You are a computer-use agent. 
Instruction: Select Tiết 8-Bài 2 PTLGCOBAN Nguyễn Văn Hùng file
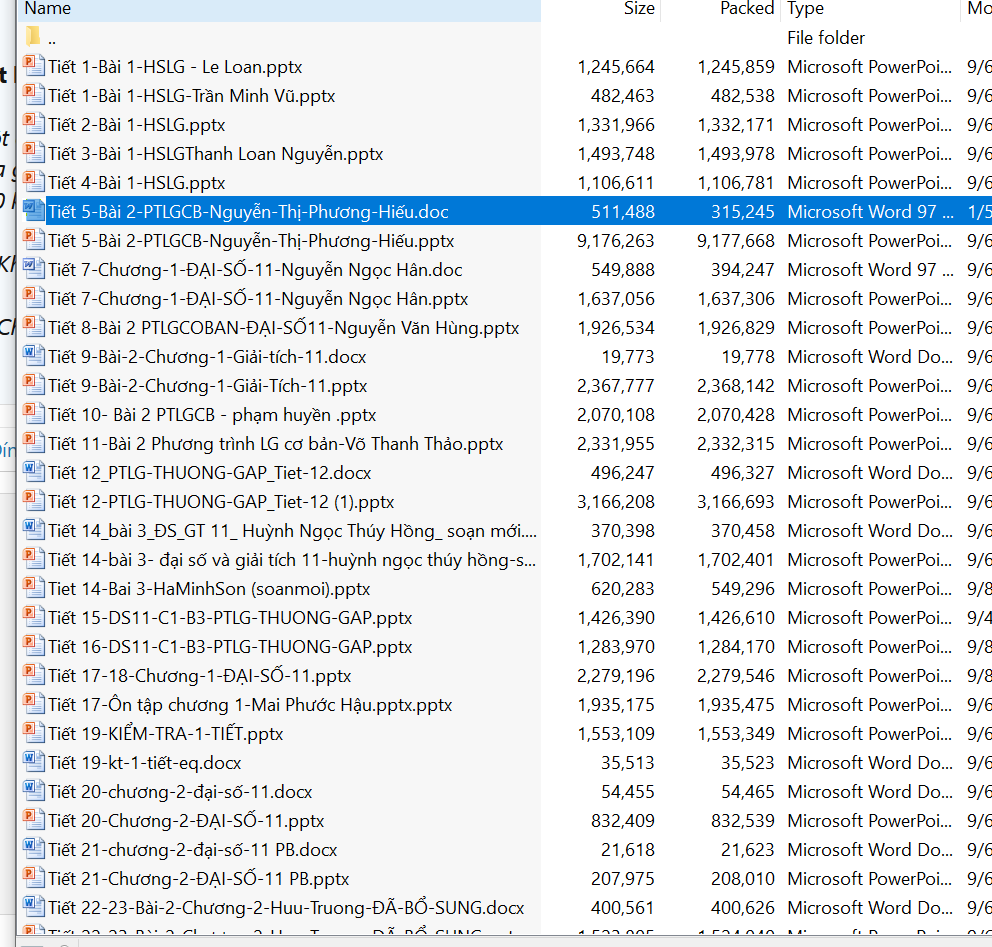283,328
